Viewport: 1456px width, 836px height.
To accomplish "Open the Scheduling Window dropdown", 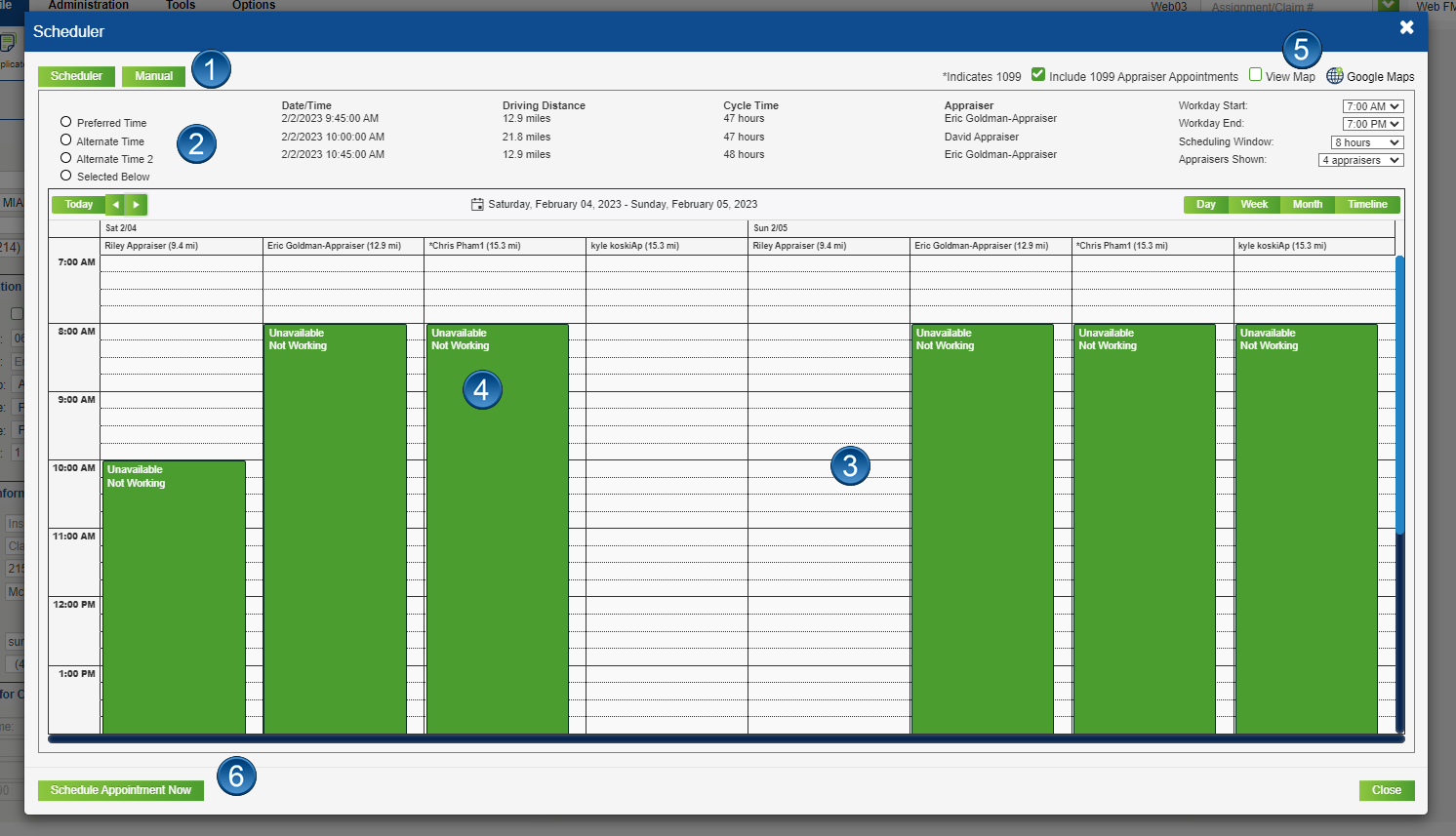I will click(x=1366, y=141).
